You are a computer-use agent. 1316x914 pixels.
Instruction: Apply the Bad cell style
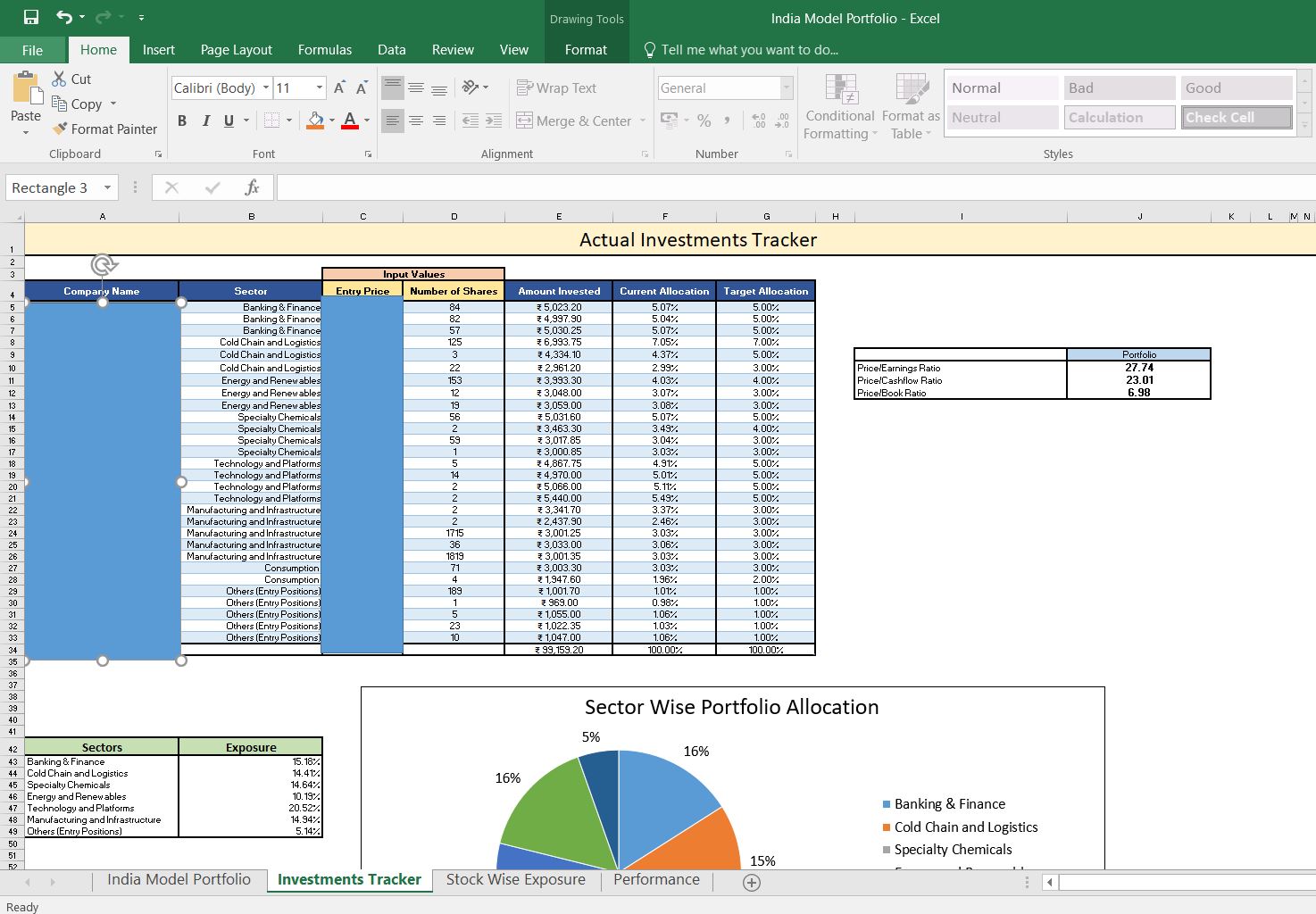point(1120,87)
